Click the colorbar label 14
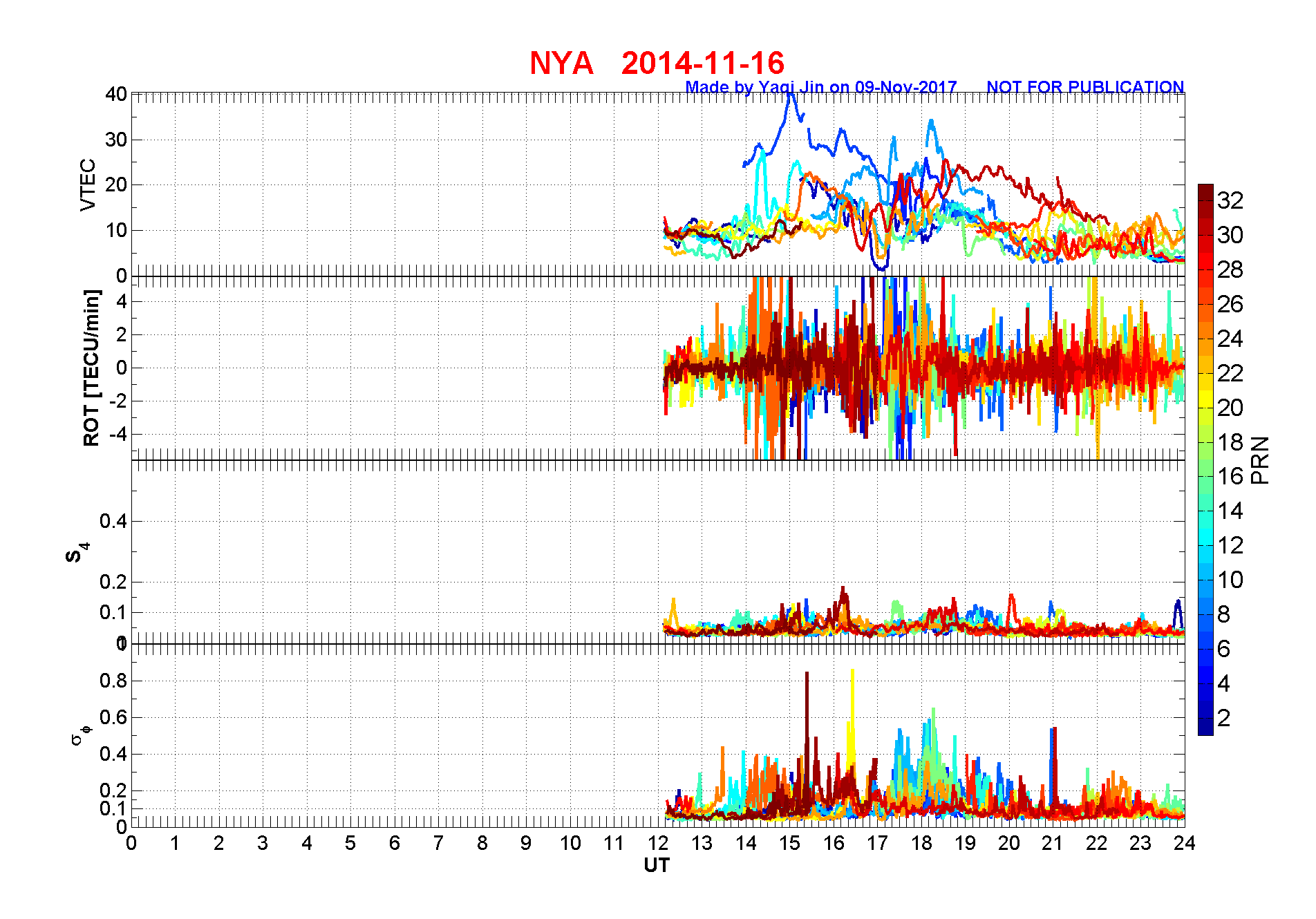The image size is (1316, 919). 1230,511
